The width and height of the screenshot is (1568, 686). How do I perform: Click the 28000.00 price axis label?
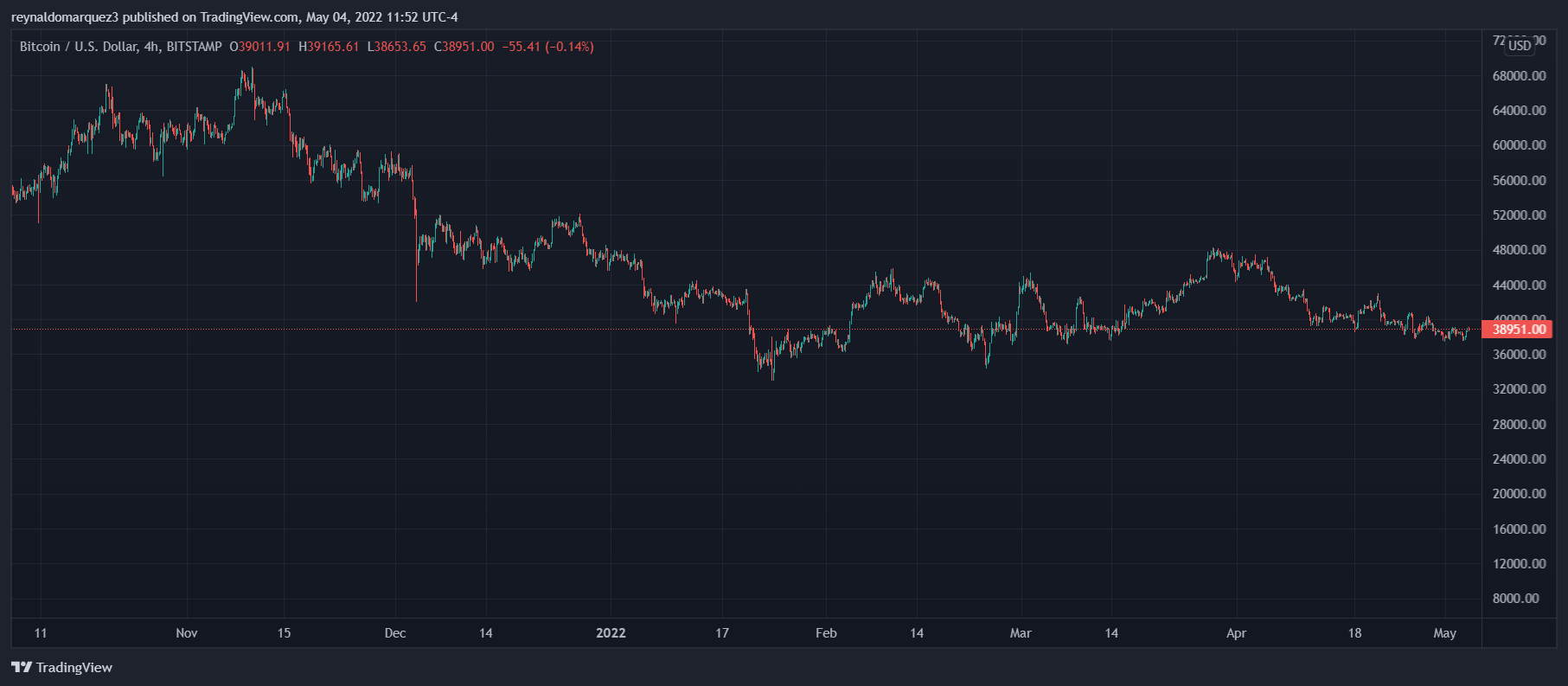coord(1519,425)
